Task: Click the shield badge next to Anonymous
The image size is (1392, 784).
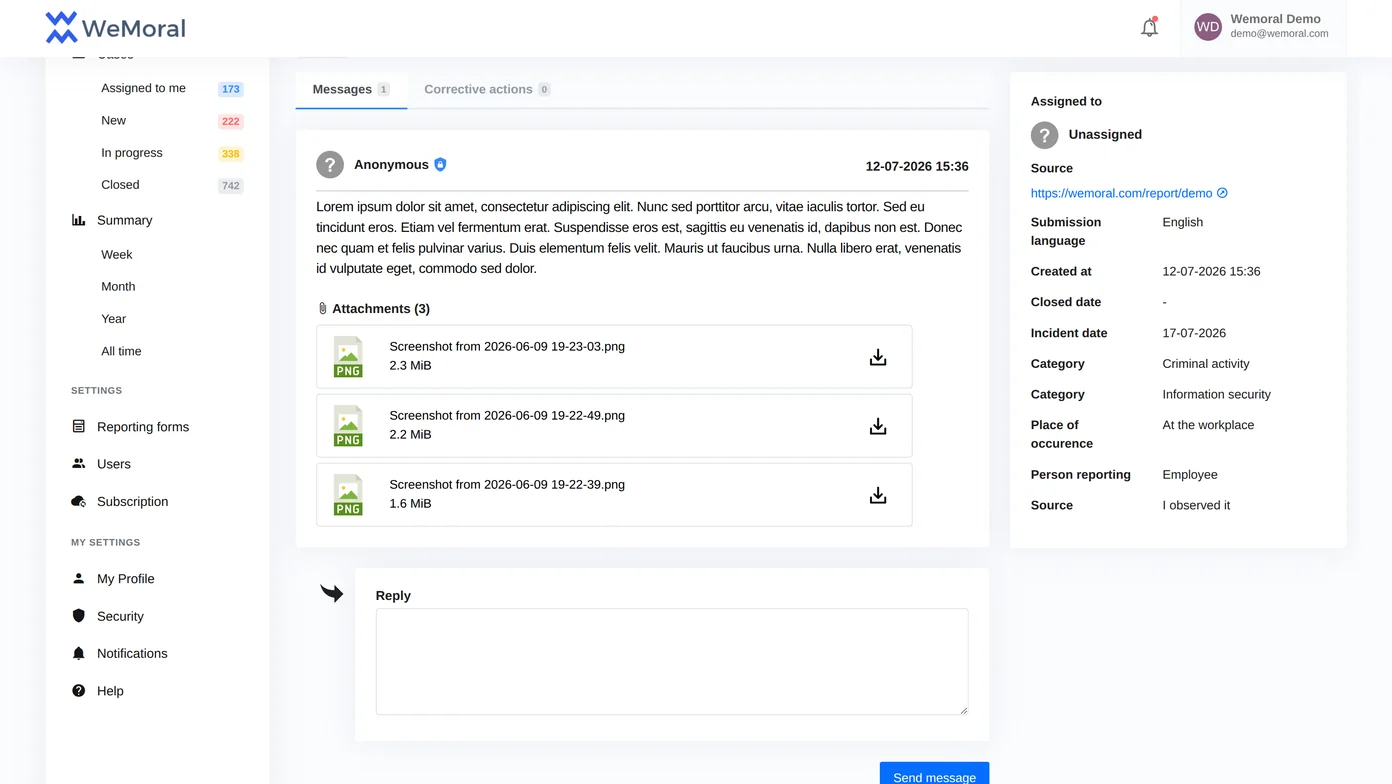Action: 440,165
